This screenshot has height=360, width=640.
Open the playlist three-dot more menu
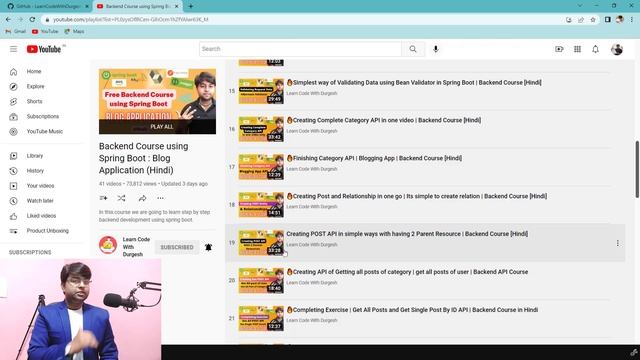coord(160,198)
